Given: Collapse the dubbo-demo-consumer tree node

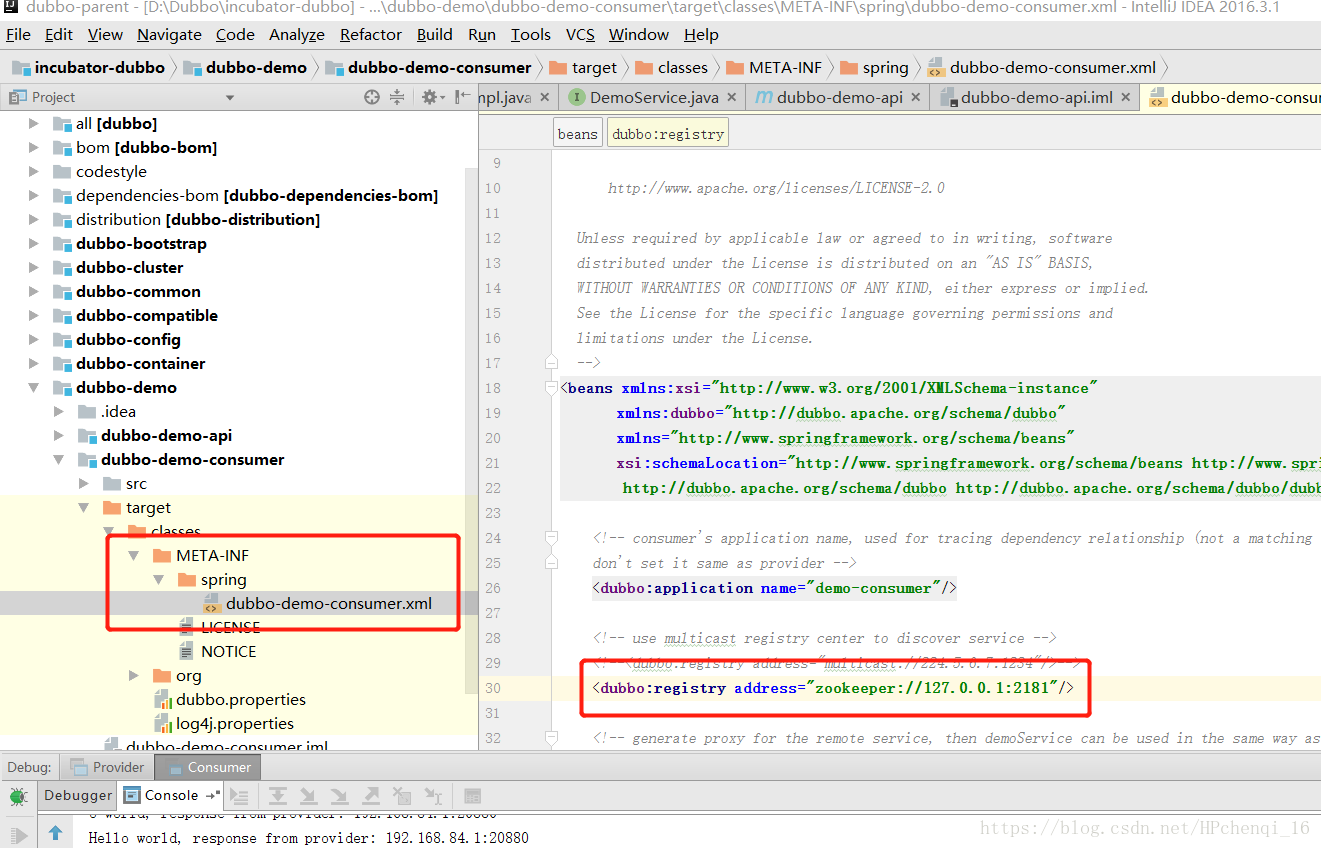Looking at the screenshot, I should 59,460.
